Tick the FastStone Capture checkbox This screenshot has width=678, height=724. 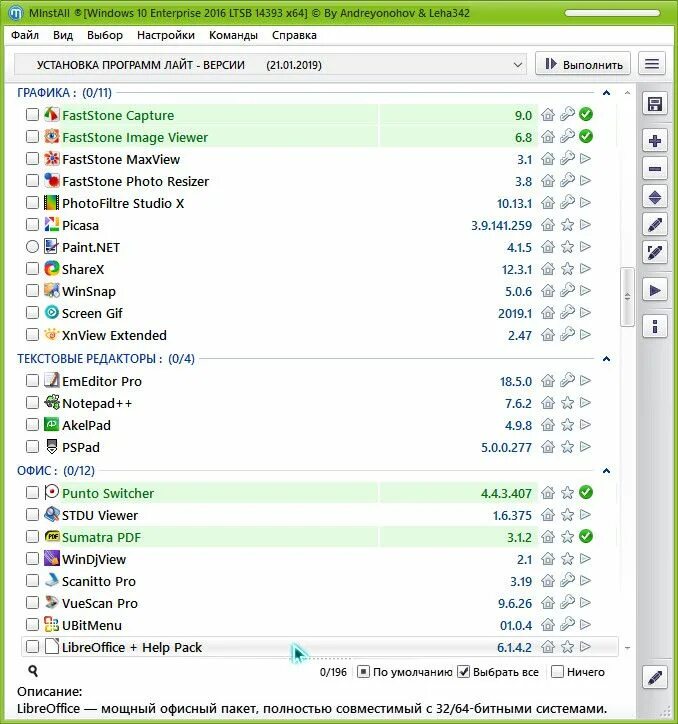32,115
